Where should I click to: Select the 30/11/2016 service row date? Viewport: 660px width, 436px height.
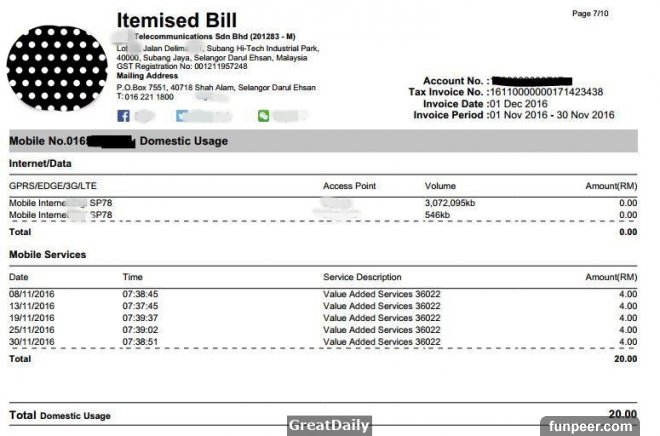pyautogui.click(x=30, y=341)
